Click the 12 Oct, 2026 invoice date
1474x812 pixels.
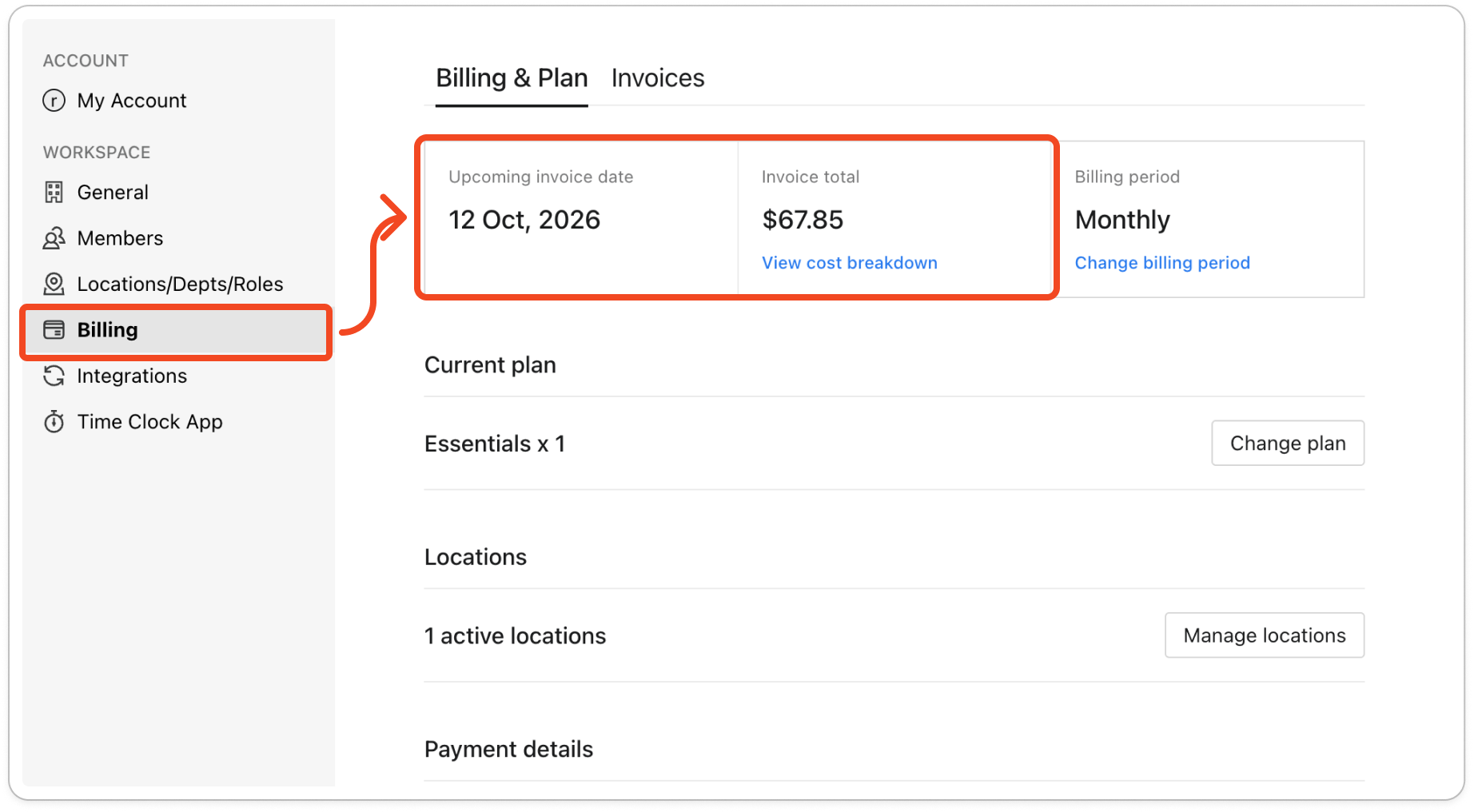click(x=524, y=220)
